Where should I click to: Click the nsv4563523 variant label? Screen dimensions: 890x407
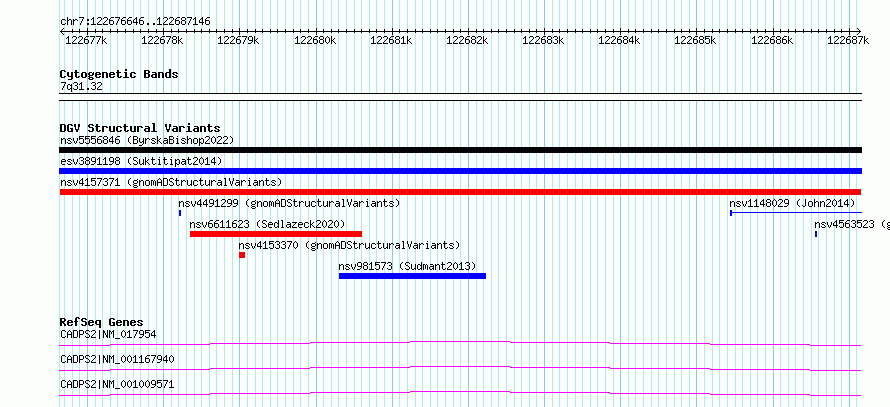pos(852,224)
